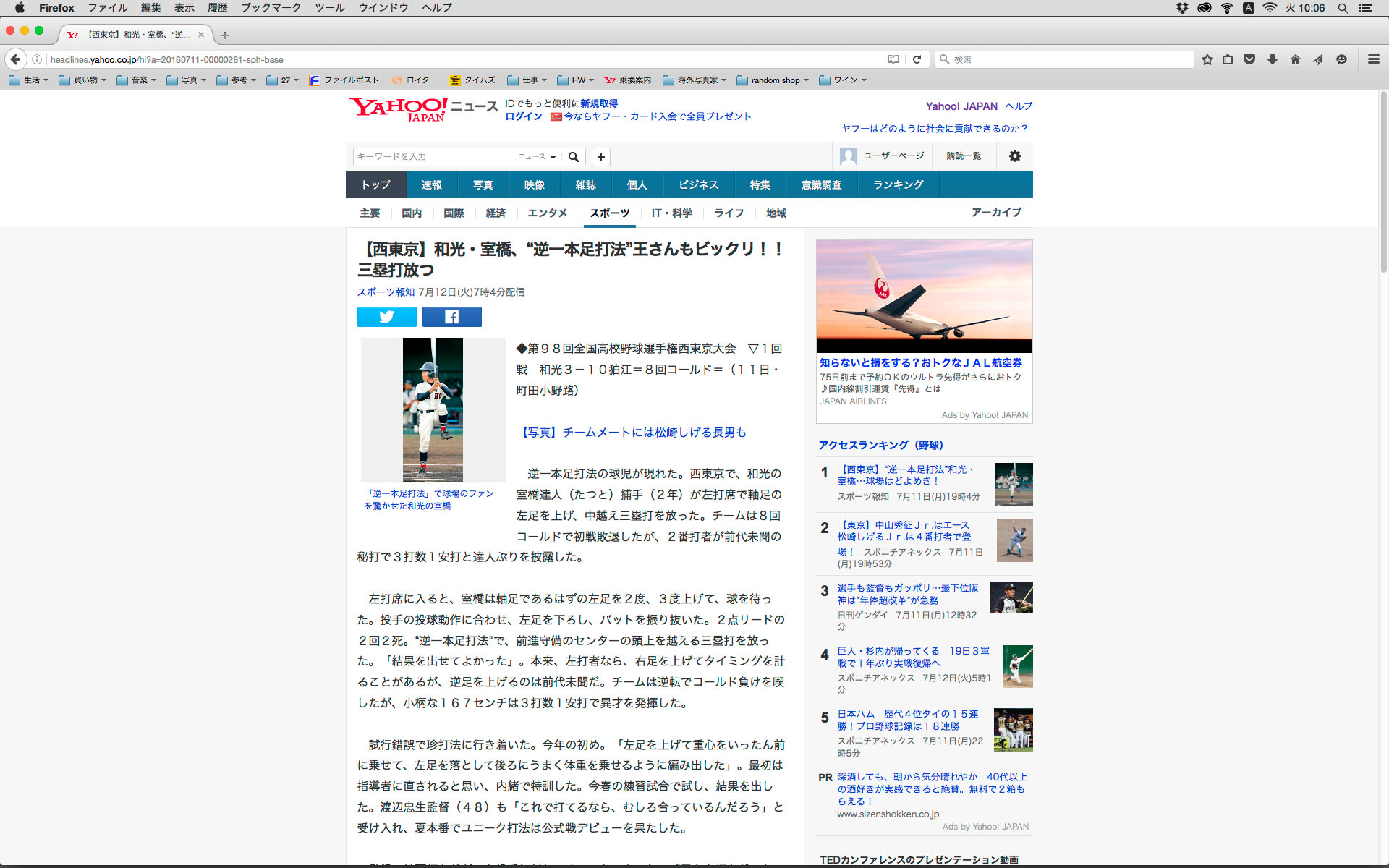Screen dimensions: 1389x868
Task: Click the ログイン link
Action: (523, 116)
